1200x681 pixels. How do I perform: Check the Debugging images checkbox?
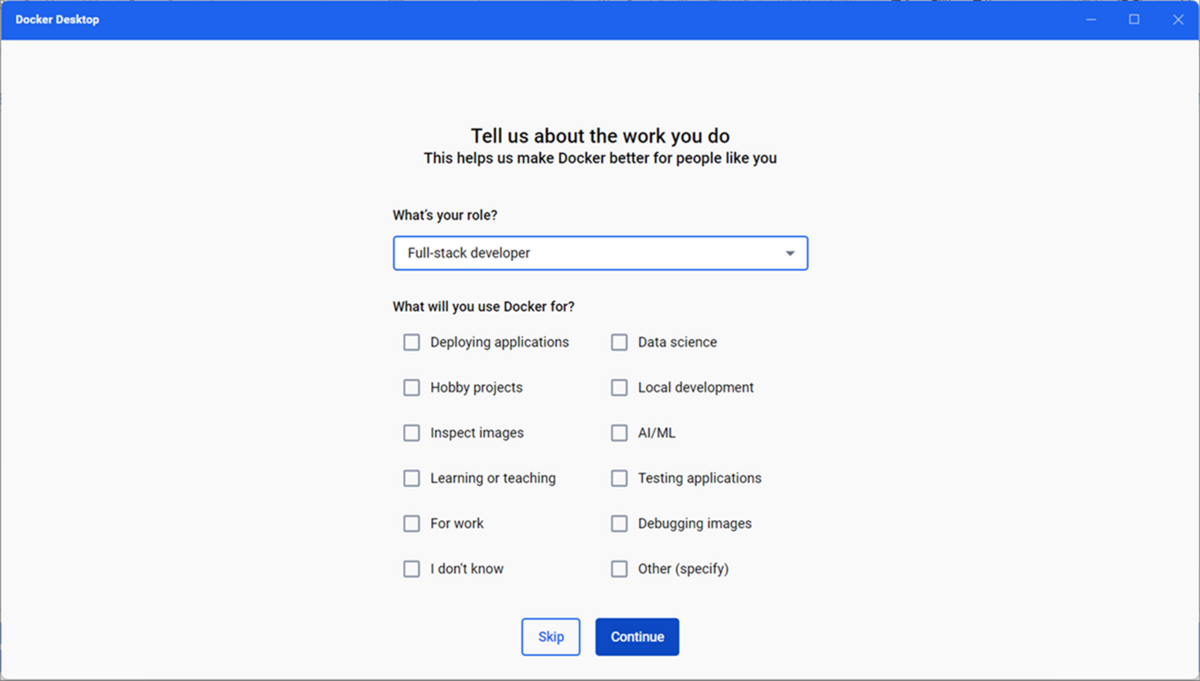tap(620, 523)
